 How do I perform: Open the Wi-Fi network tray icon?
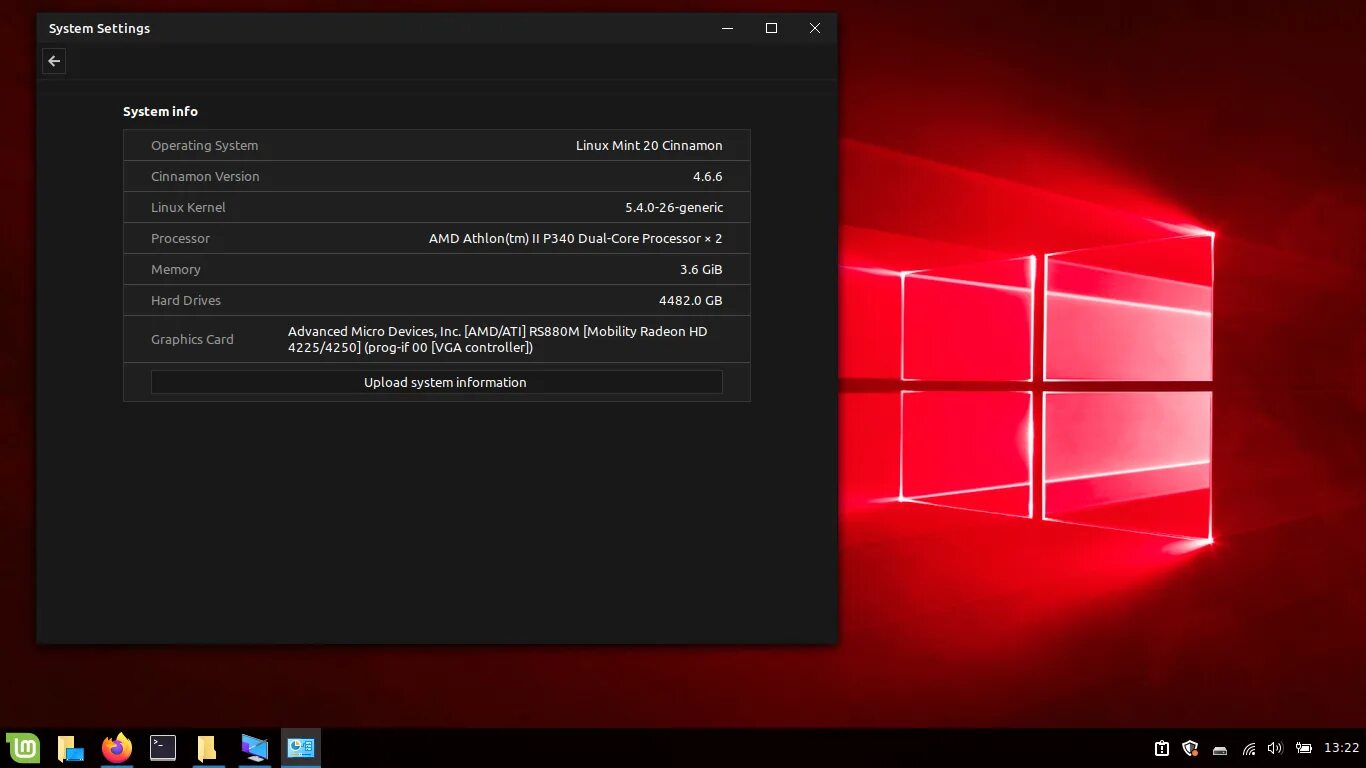point(1248,748)
